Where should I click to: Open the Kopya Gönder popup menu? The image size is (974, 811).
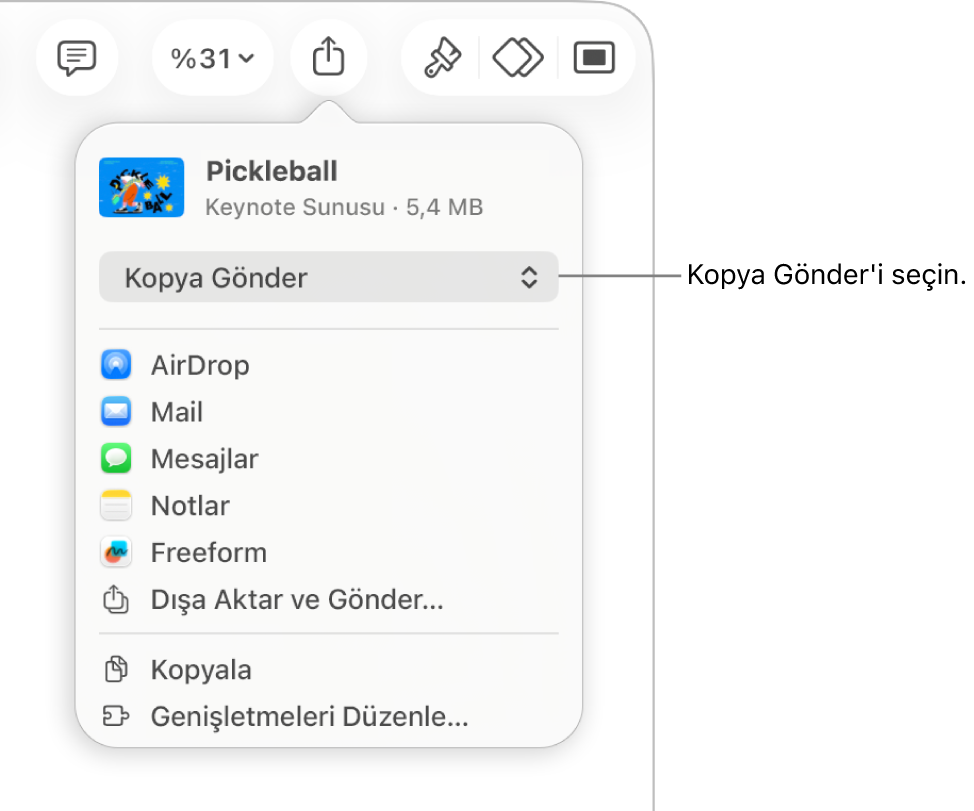click(x=329, y=277)
